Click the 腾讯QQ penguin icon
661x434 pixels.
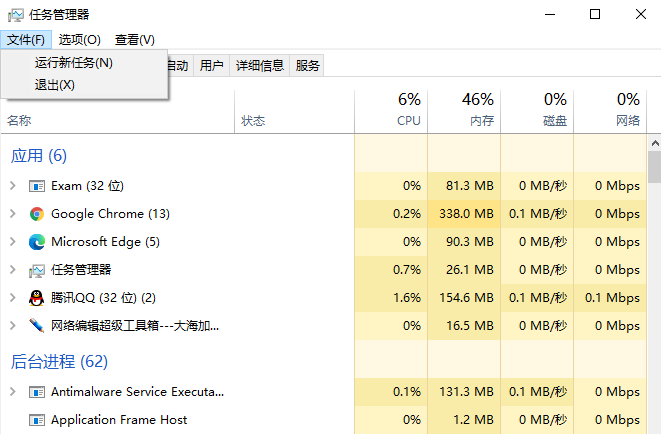(x=37, y=298)
